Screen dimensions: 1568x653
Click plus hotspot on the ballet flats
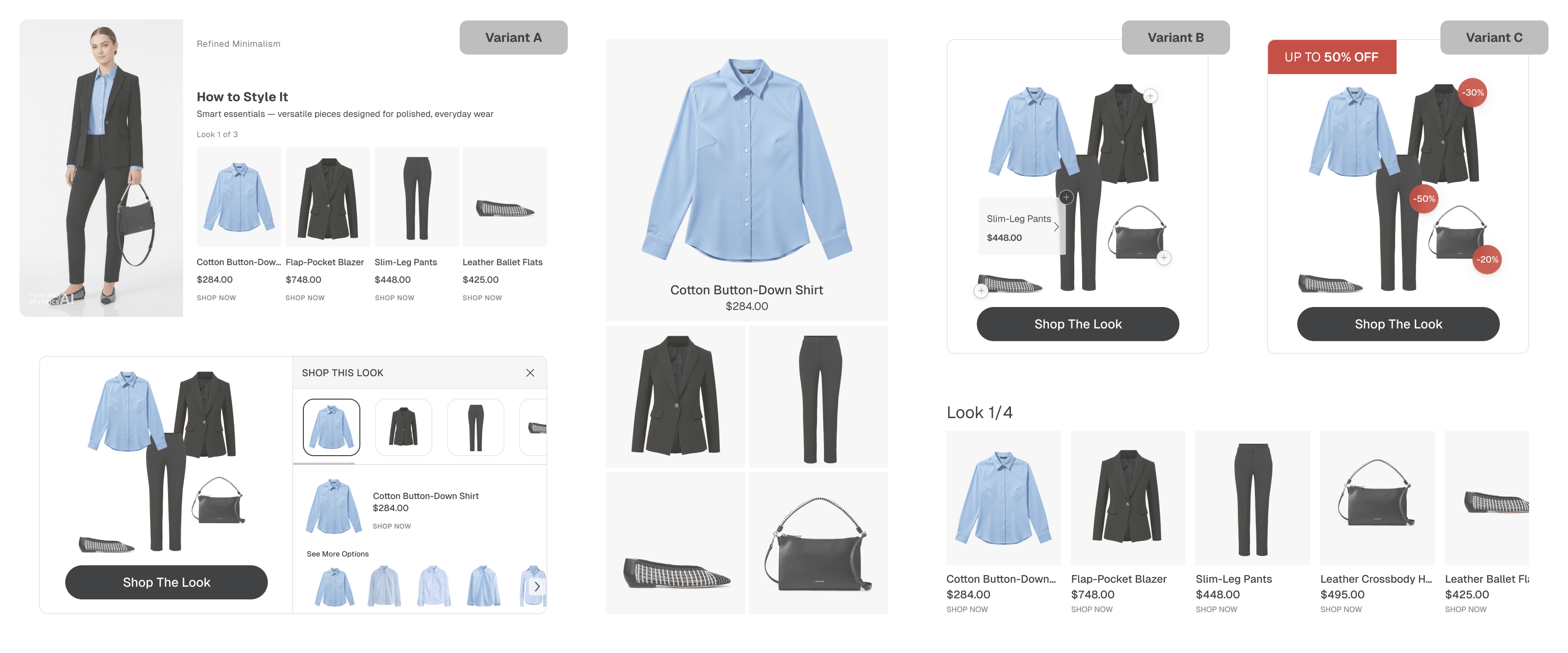point(981,291)
